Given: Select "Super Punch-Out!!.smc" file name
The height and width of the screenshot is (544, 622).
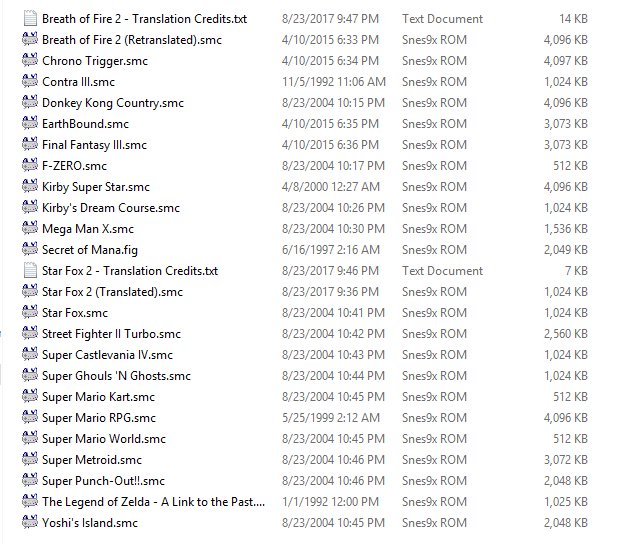Looking at the screenshot, I should tap(103, 481).
